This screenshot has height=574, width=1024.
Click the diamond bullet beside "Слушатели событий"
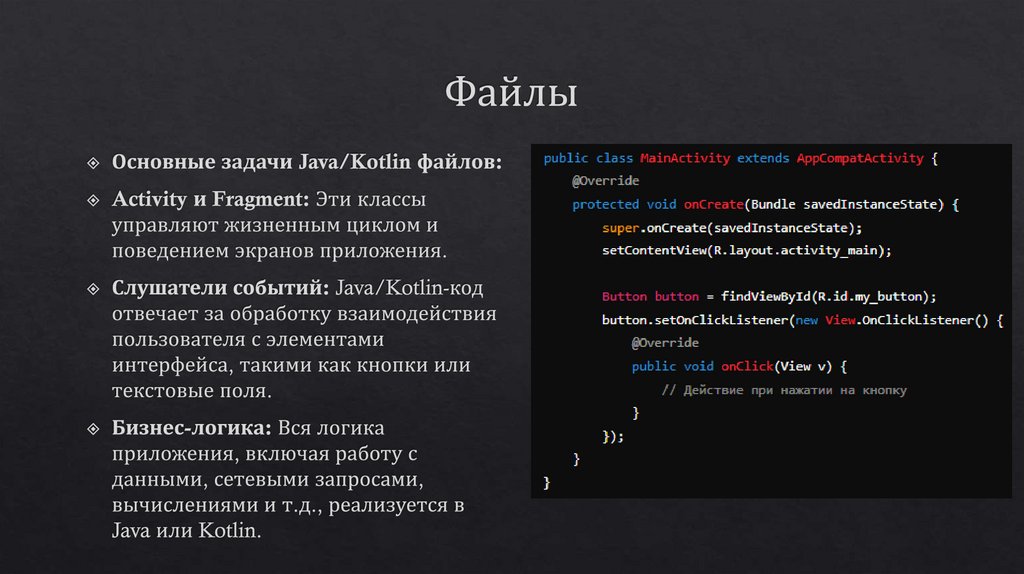click(x=93, y=289)
